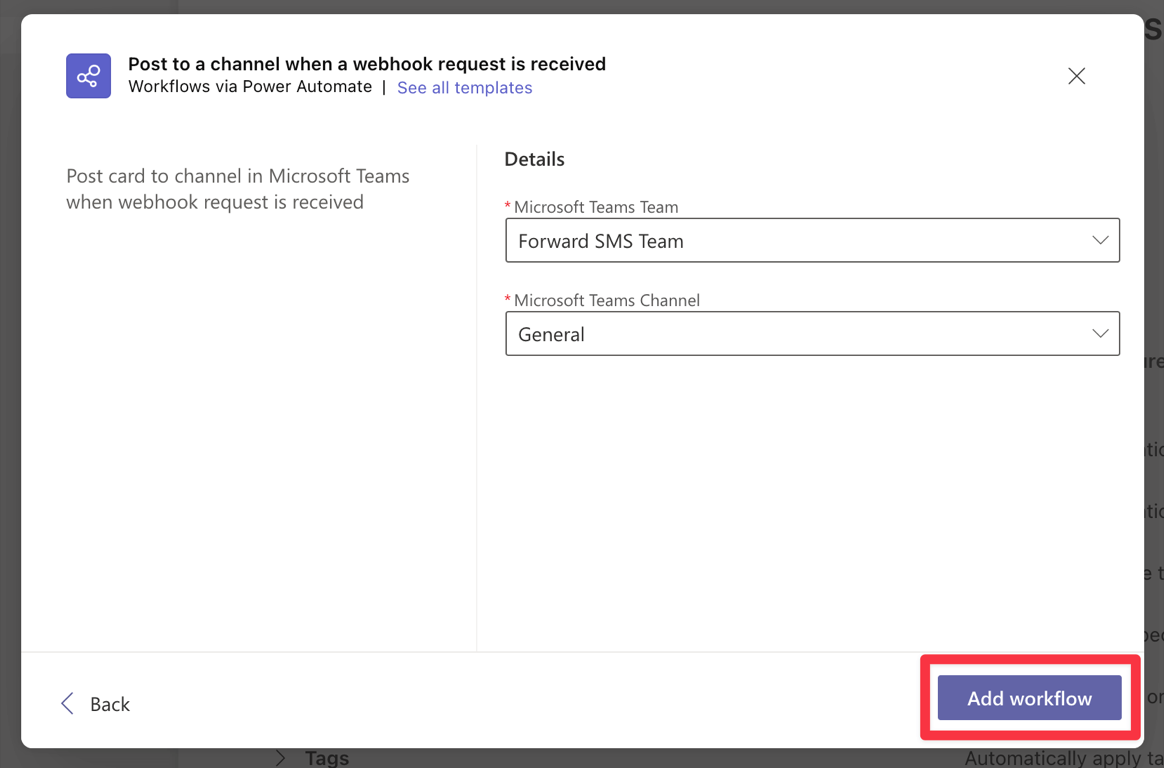The width and height of the screenshot is (1164, 768).
Task: Expand the Tags section chevron behind dialog
Action: (x=281, y=758)
